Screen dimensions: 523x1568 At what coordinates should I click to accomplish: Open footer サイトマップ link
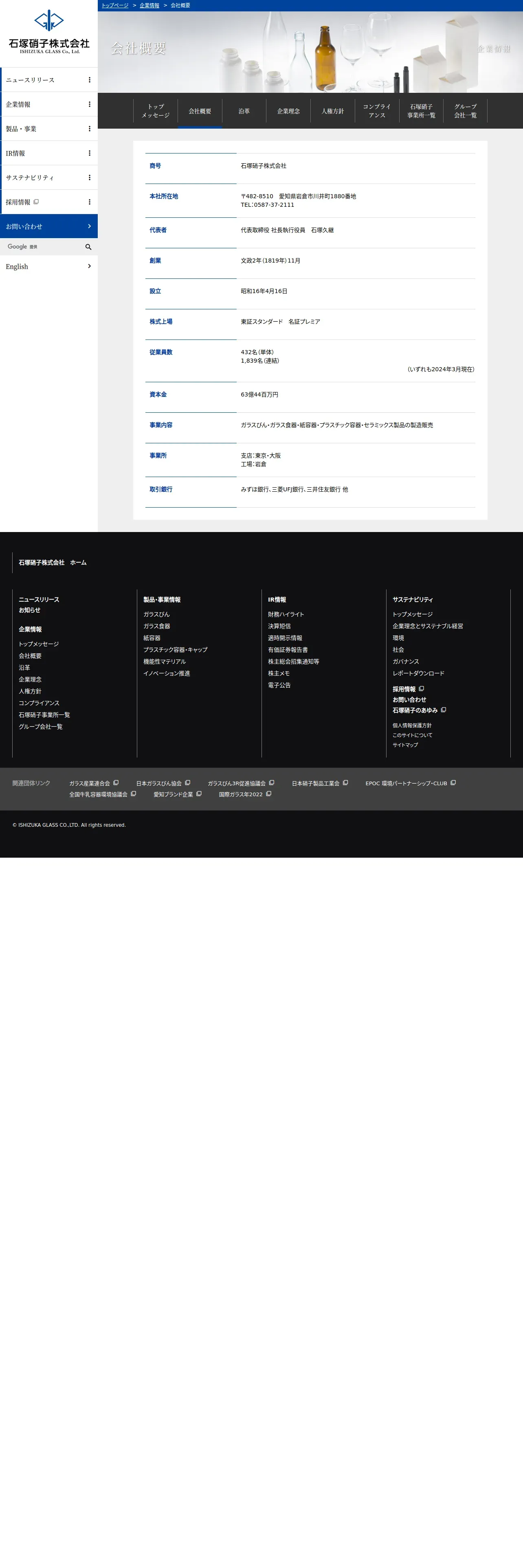point(406,745)
